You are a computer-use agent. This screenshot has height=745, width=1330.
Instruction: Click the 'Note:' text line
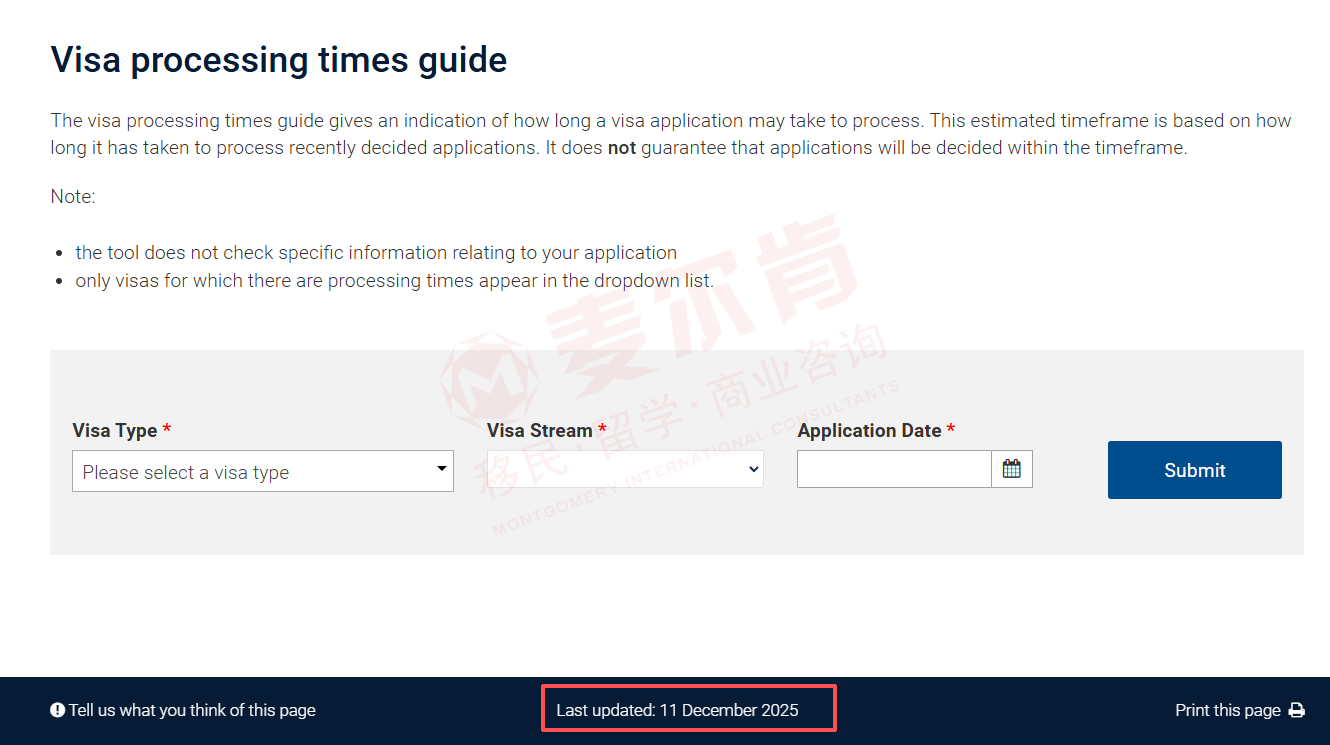(x=73, y=197)
